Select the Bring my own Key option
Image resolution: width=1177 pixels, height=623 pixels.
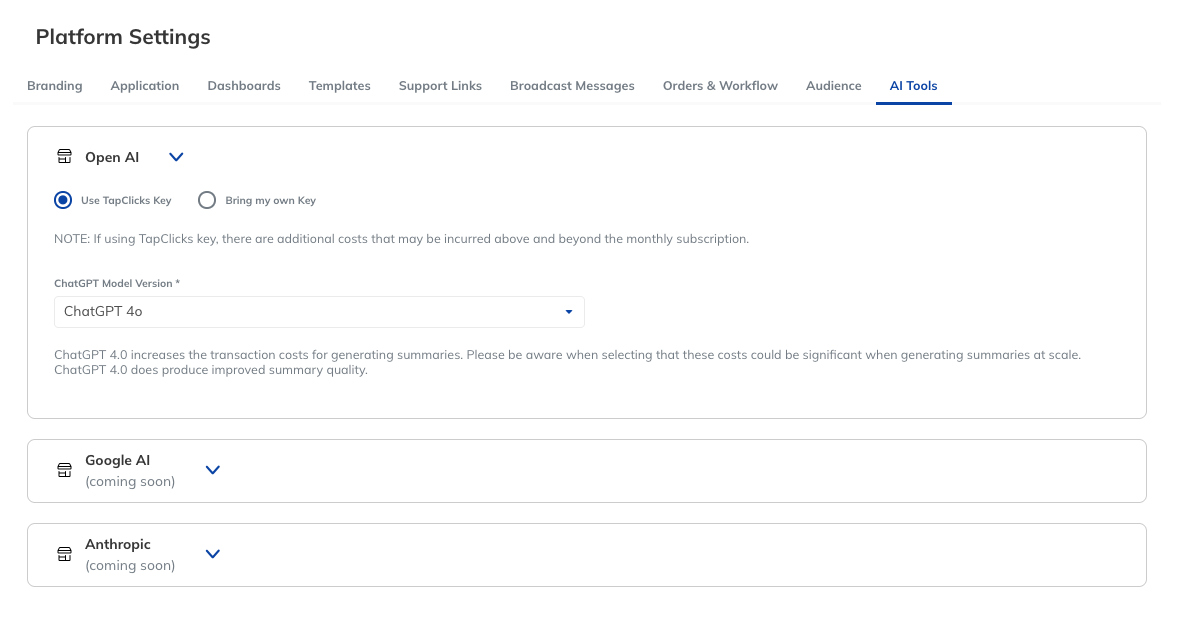[207, 200]
